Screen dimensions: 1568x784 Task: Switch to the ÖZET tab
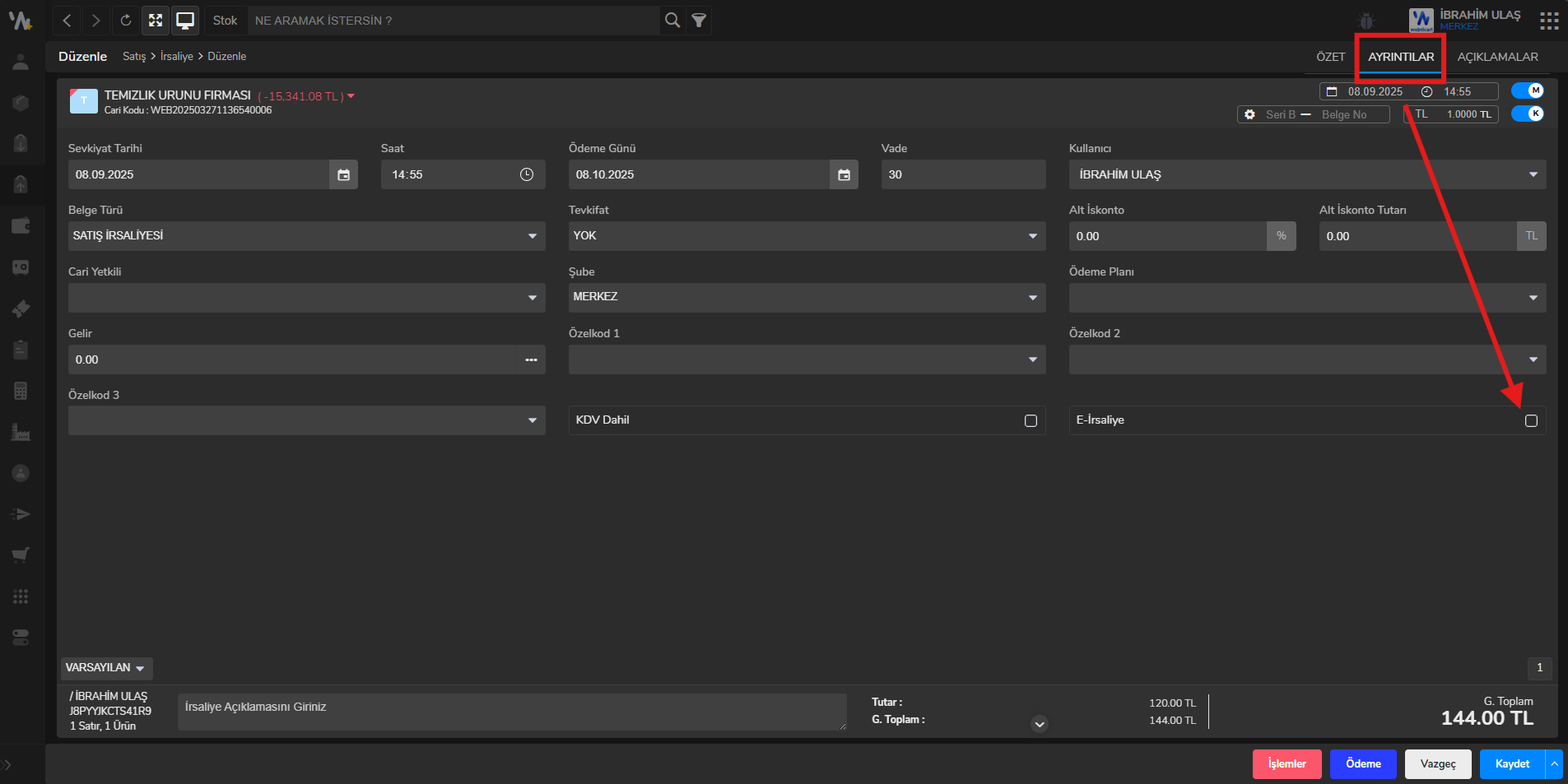tap(1330, 57)
